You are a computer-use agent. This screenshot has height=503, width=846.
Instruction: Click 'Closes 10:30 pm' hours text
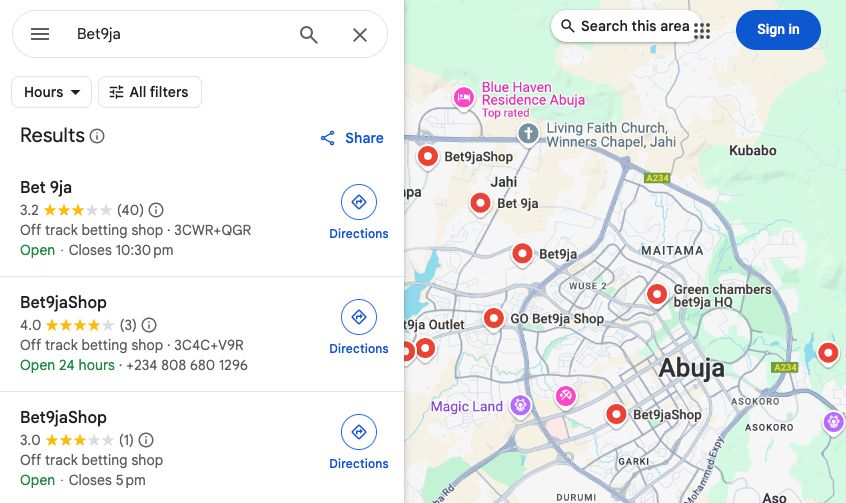(x=121, y=250)
